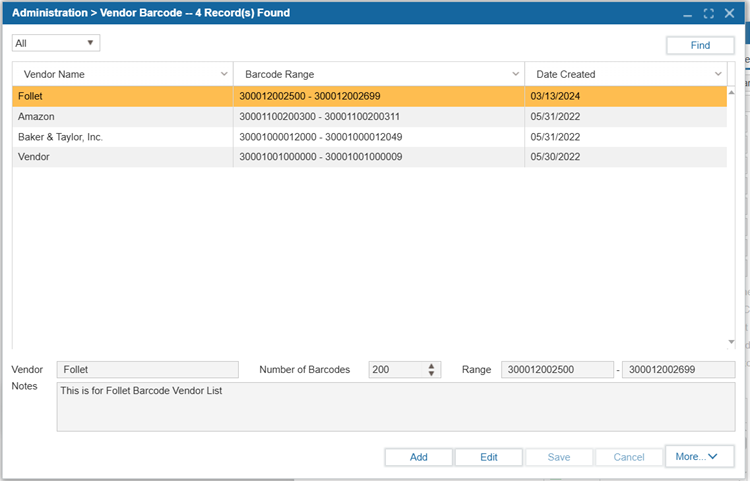Click the Find button
This screenshot has width=750, height=481.
700,45
